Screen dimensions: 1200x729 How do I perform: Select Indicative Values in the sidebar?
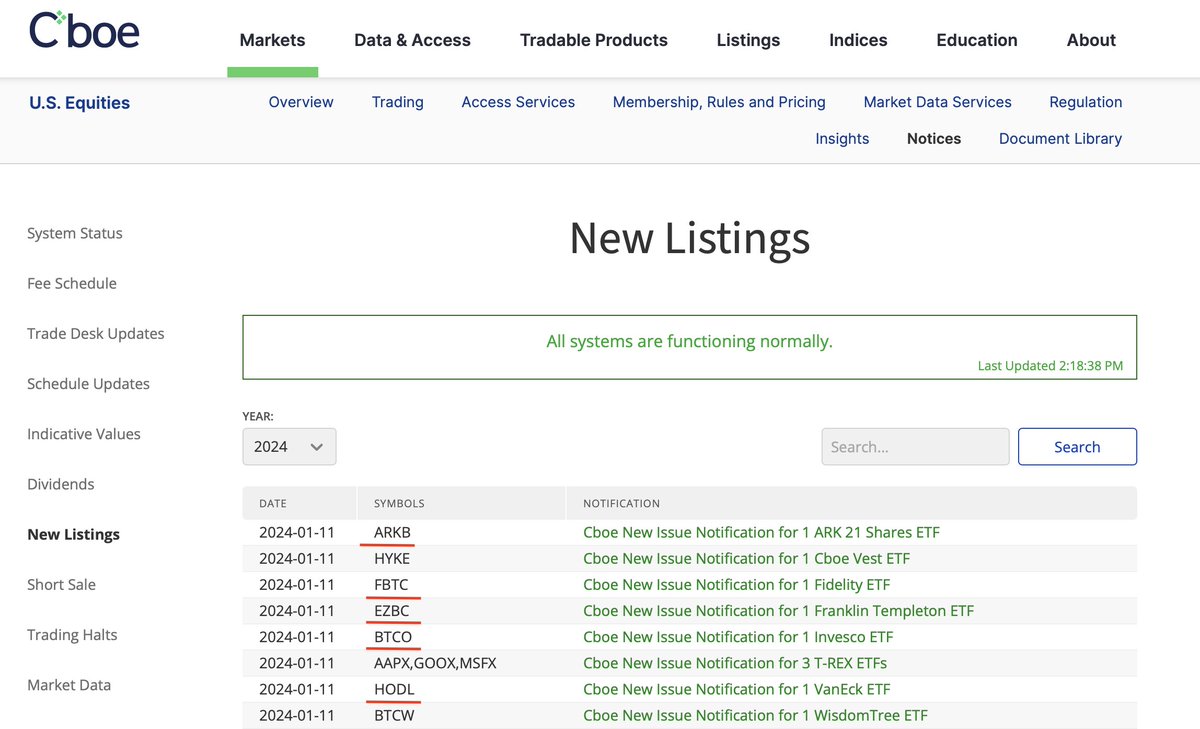click(84, 434)
